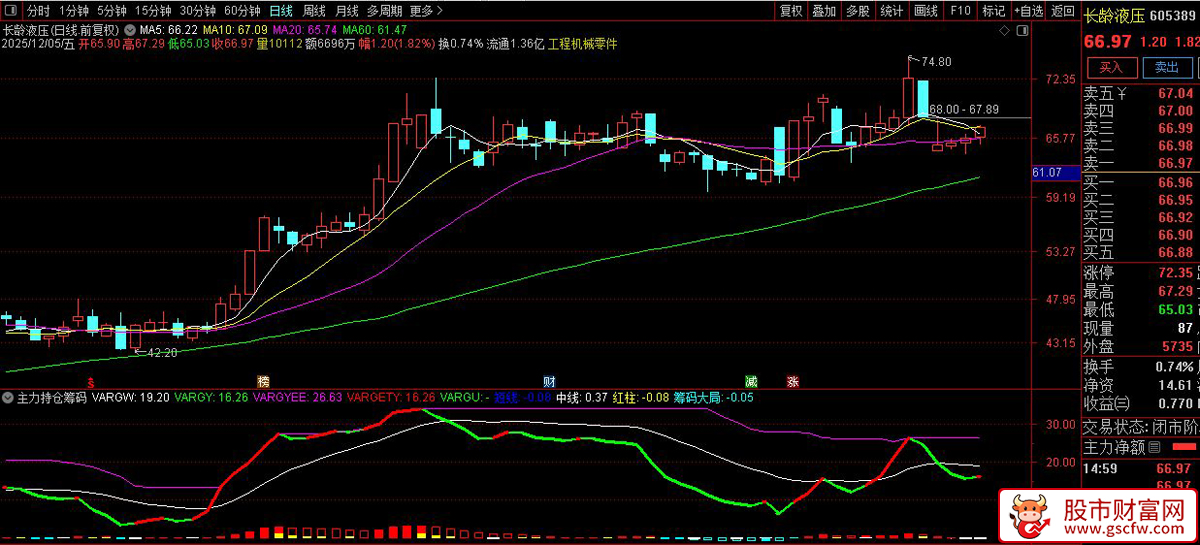Image resolution: width=1200 pixels, height=545 pixels.
Task: Click the 长龄液压 stock name header
Action: click(x=1115, y=15)
